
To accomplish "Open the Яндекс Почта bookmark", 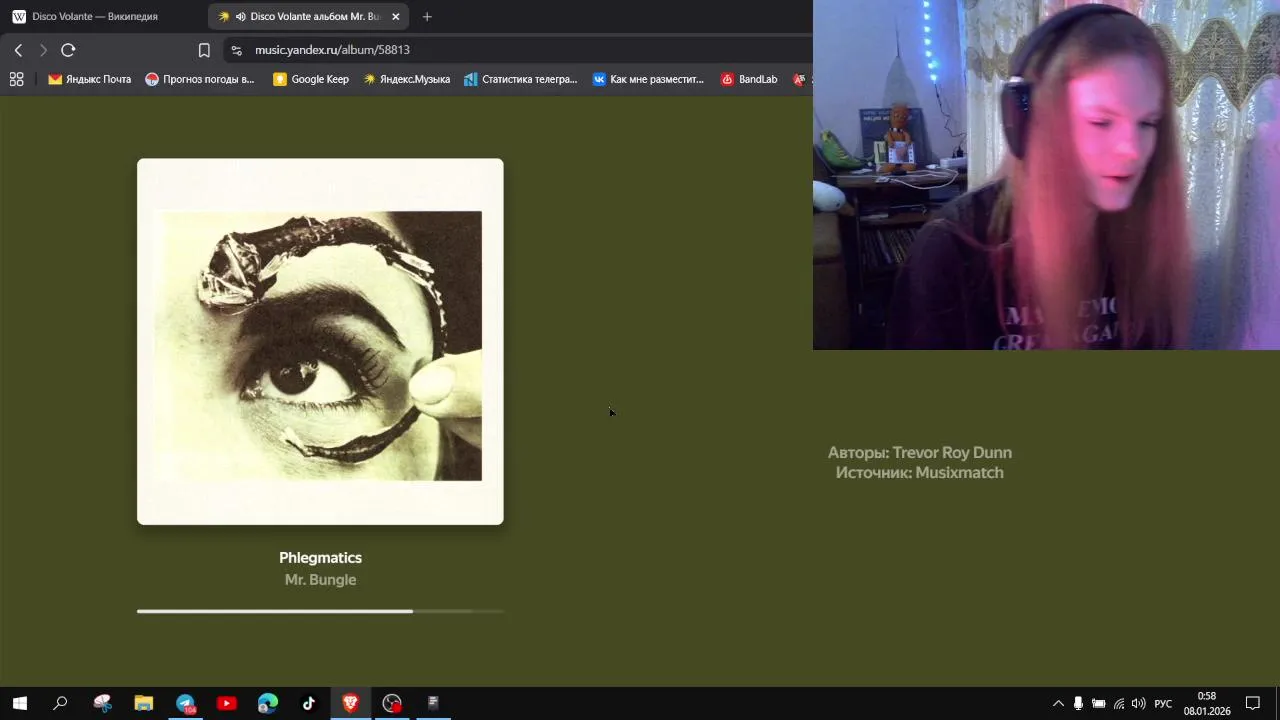I will tap(89, 79).
